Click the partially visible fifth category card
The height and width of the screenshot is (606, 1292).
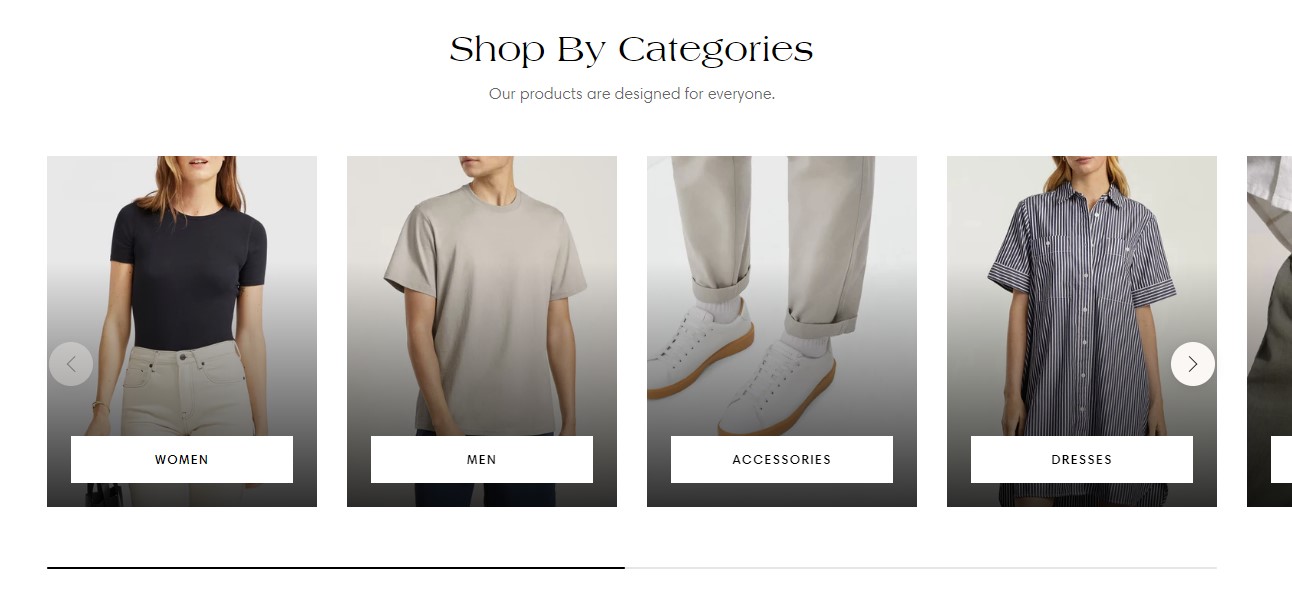1269,331
